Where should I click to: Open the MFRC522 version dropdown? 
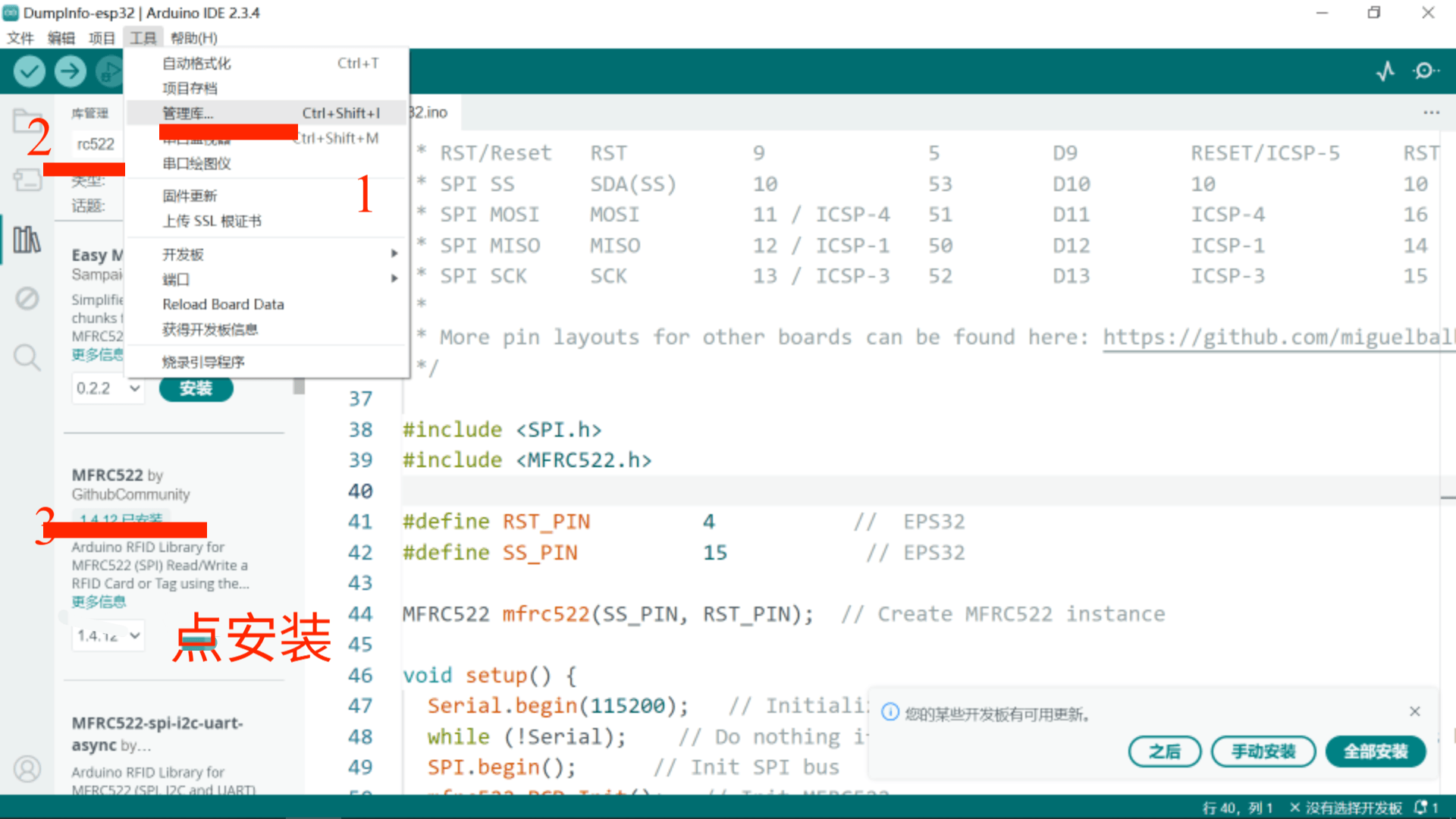click(108, 635)
